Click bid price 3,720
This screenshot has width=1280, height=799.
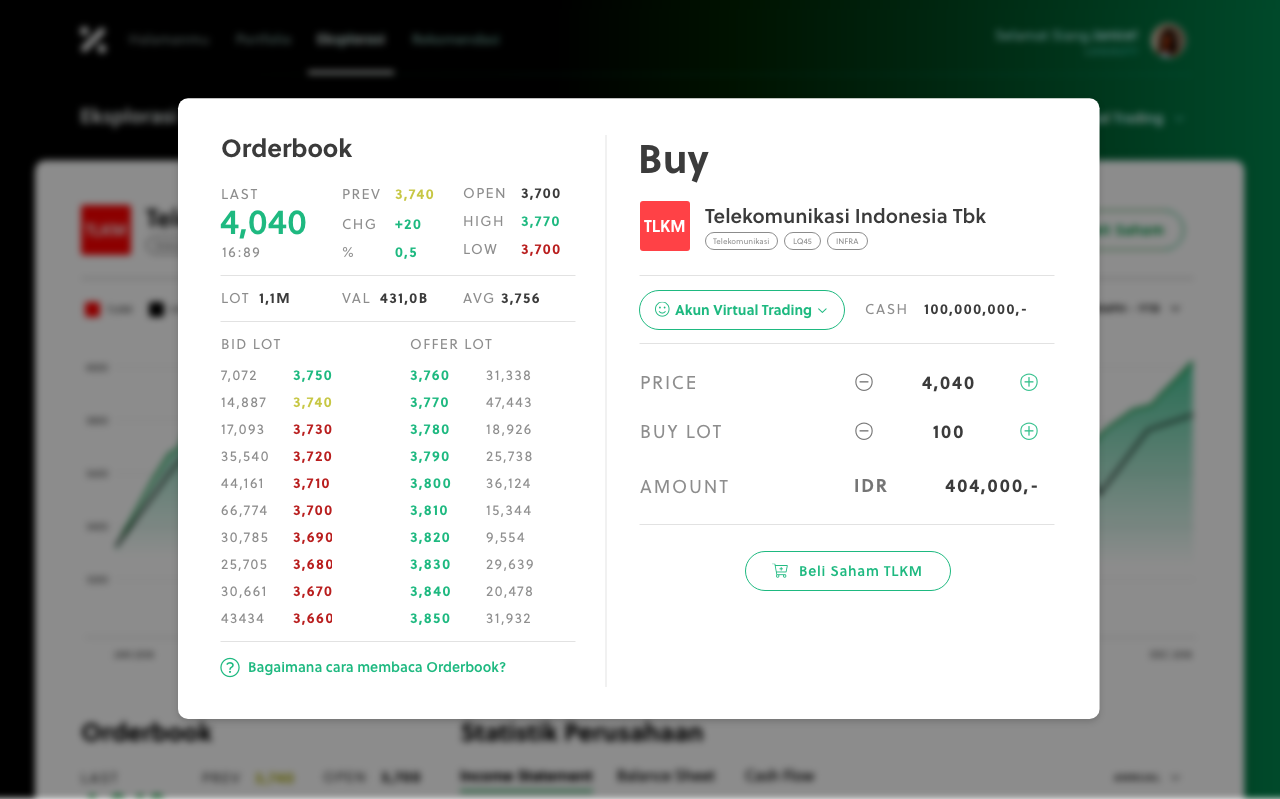click(x=312, y=457)
